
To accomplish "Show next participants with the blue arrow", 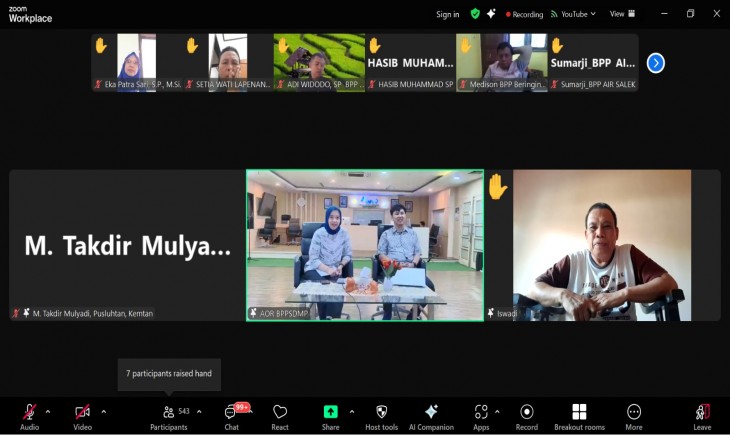I will [656, 63].
